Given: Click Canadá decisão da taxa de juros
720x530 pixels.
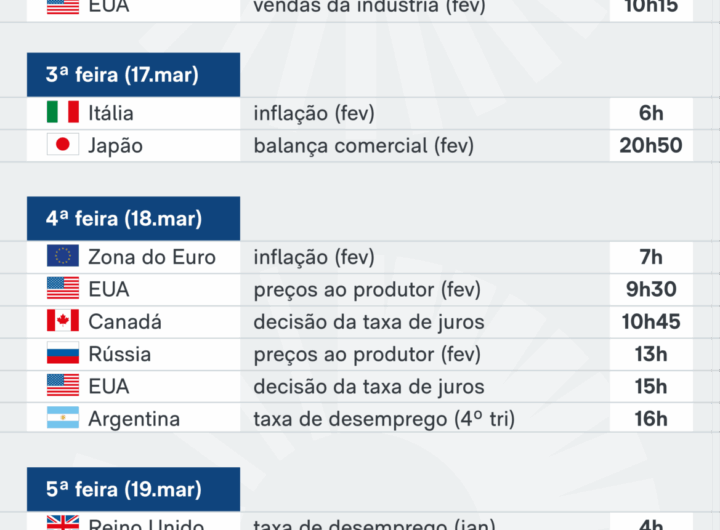Looking at the screenshot, I should [369, 322].
